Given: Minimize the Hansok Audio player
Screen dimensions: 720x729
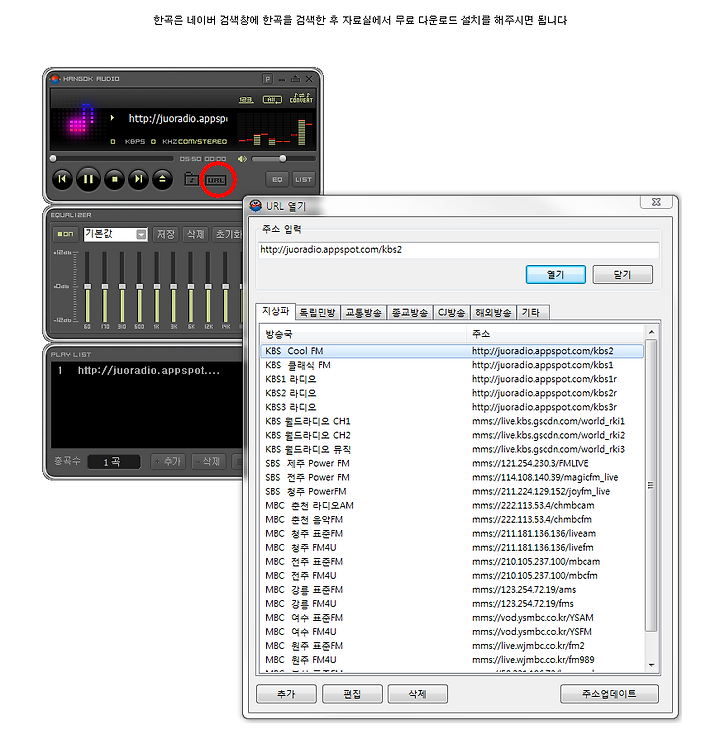Looking at the screenshot, I should pyautogui.click(x=282, y=80).
